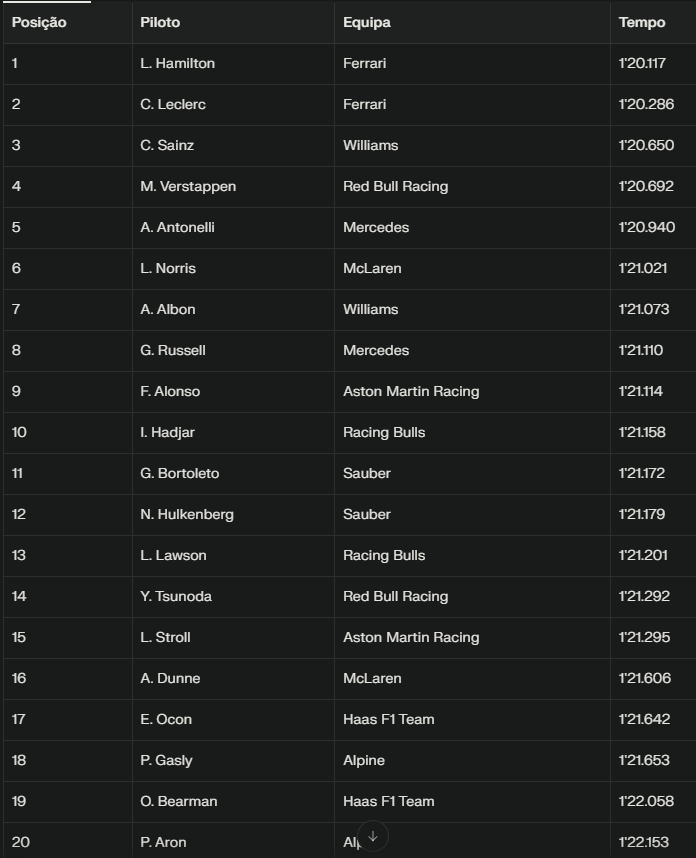Click the Piloto column header

[160, 22]
